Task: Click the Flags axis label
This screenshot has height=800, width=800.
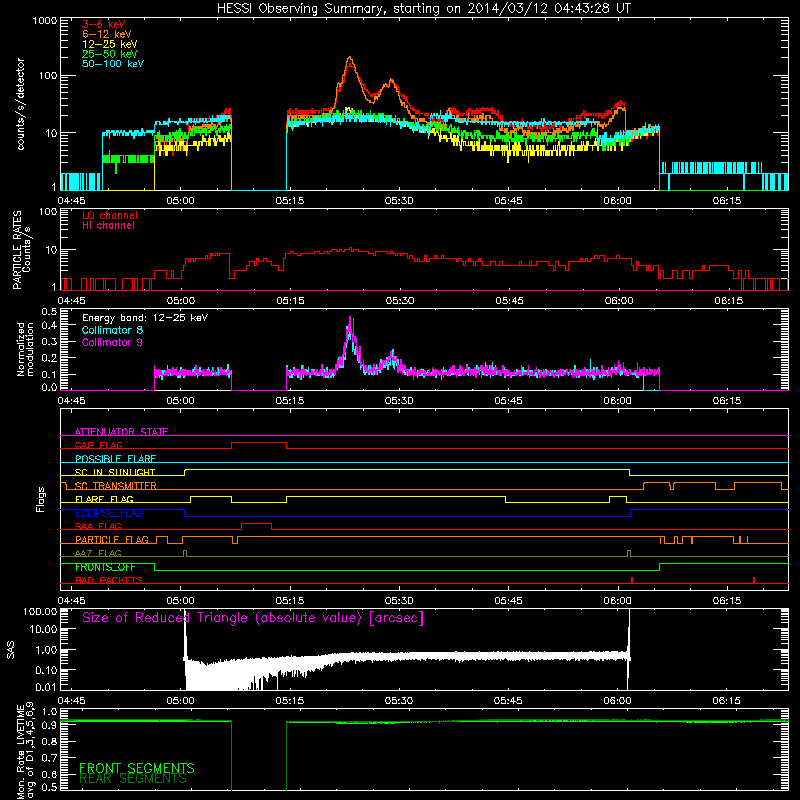Action: [41, 499]
